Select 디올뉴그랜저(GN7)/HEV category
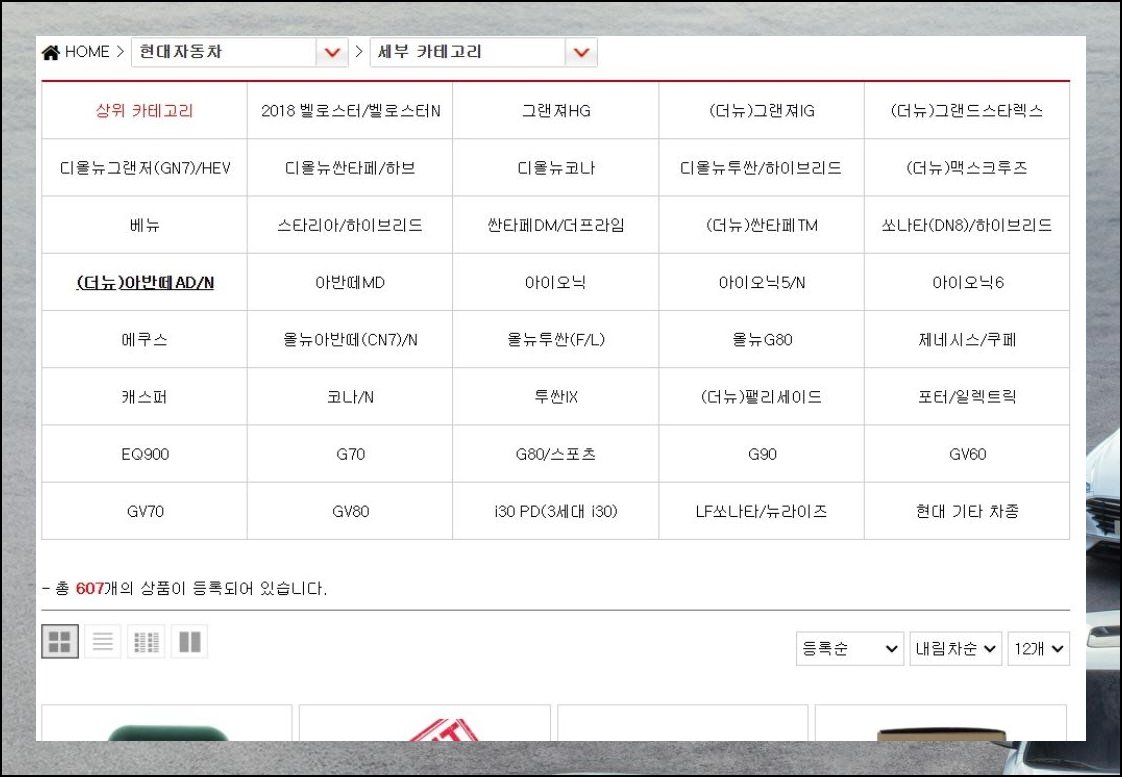This screenshot has height=777, width=1122. [x=145, y=168]
